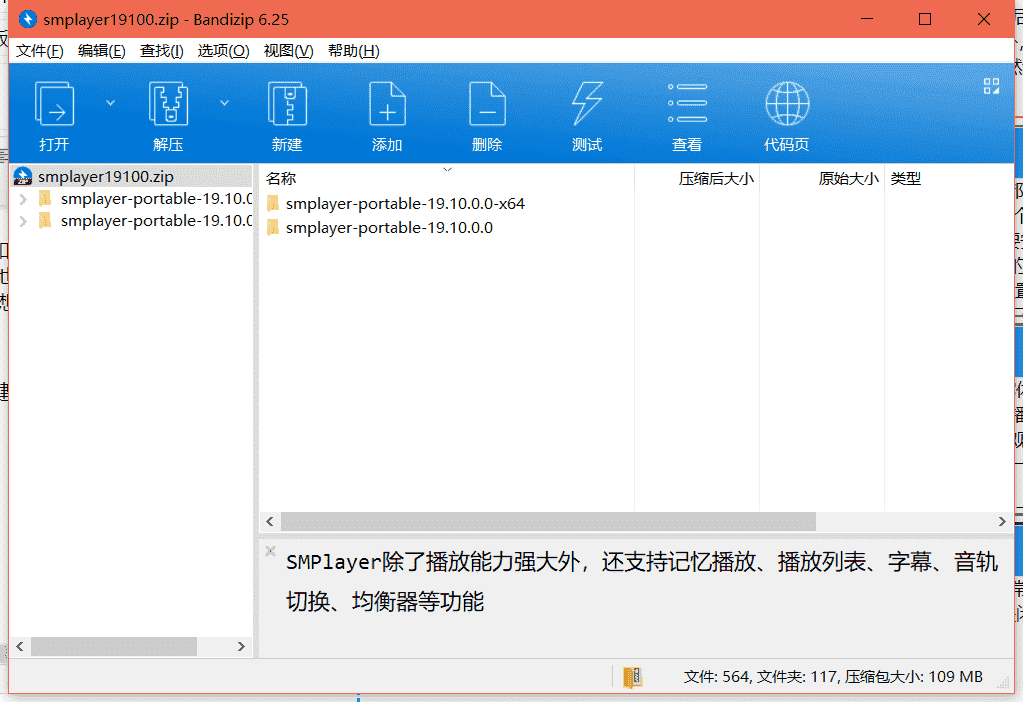The height and width of the screenshot is (702, 1023).
Task: Open the 选项(O) menu
Action: [x=223, y=51]
